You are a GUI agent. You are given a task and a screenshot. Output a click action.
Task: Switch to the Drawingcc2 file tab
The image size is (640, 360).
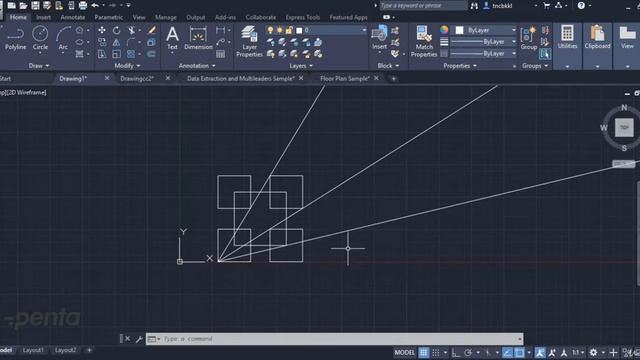click(137, 78)
